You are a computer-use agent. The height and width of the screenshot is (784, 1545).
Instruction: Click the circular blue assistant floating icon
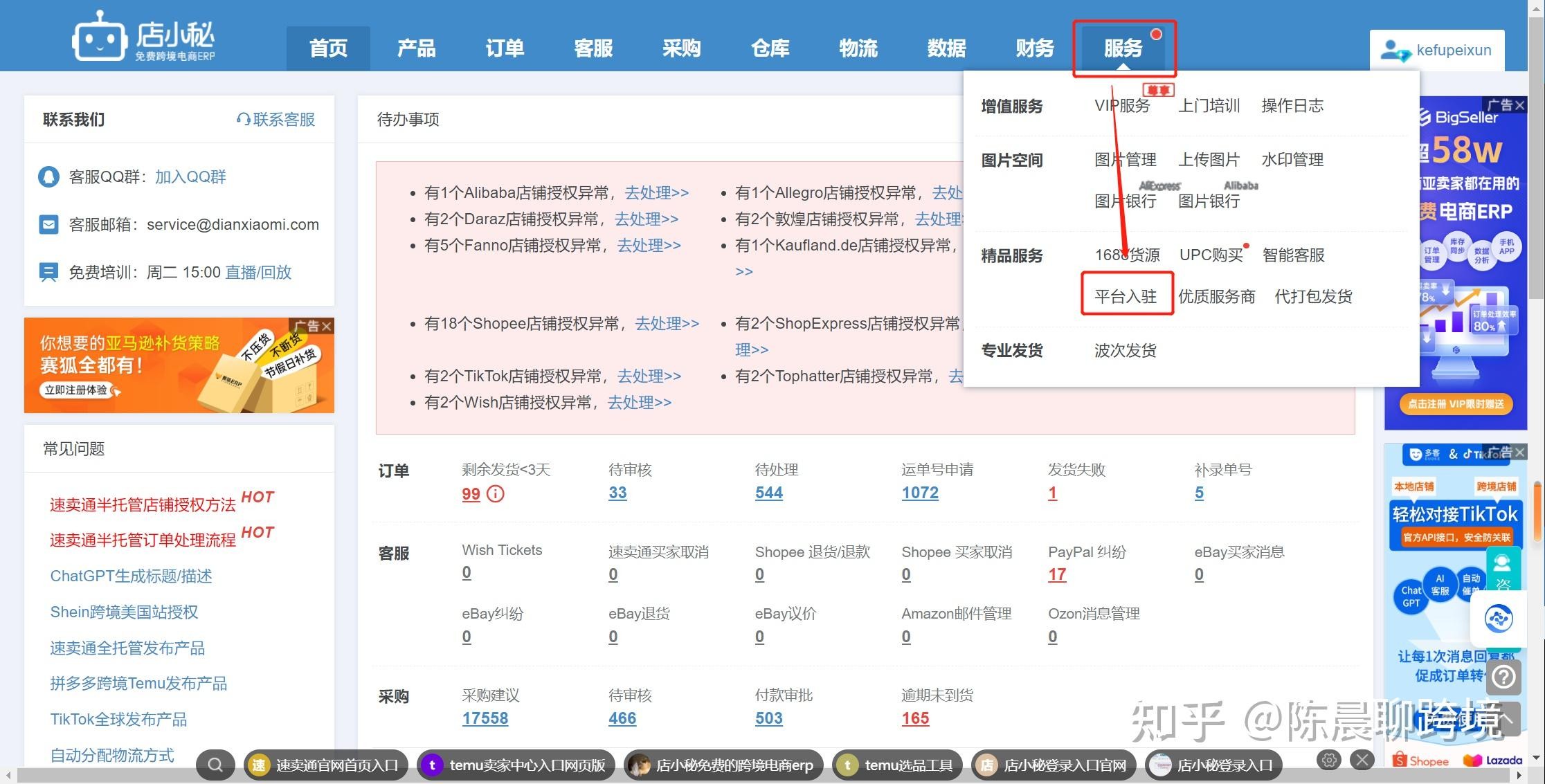tap(1499, 619)
